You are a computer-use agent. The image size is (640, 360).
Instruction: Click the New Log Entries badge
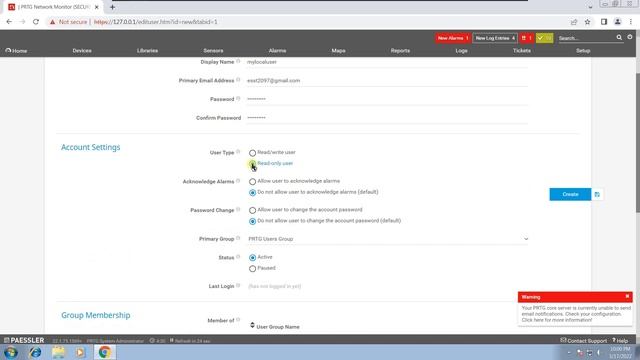495,38
